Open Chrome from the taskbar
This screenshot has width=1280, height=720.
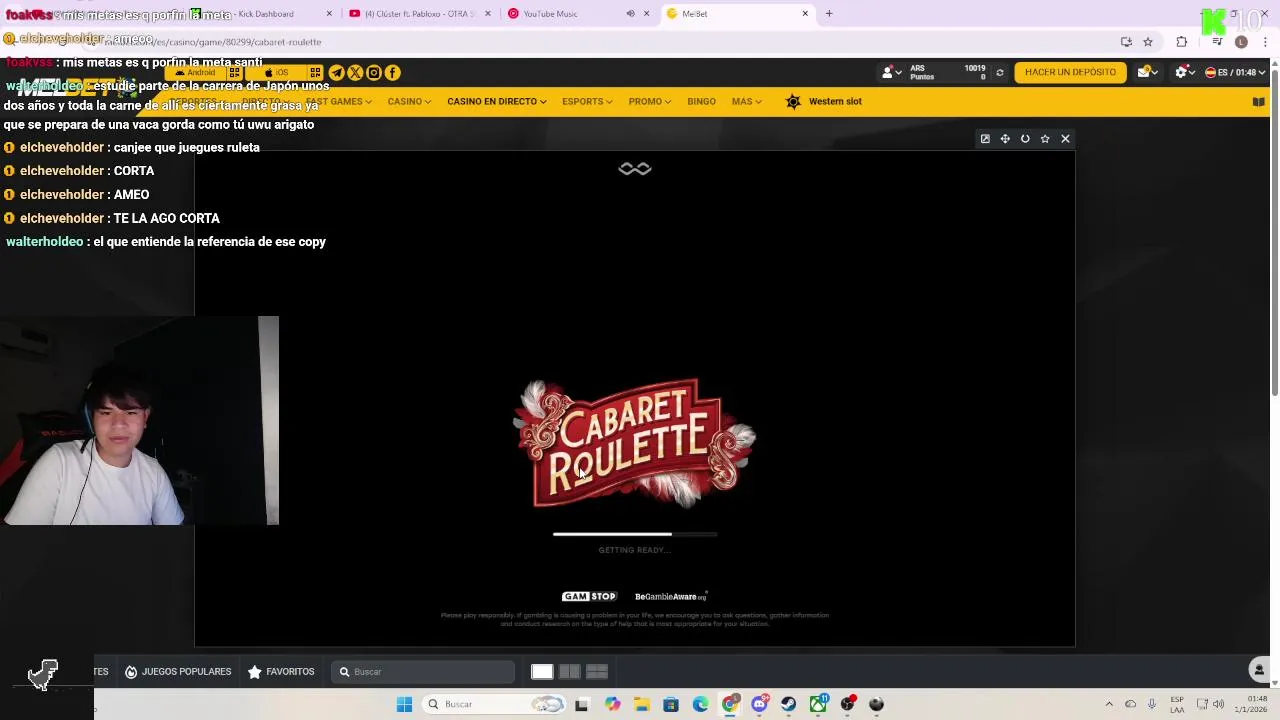tap(730, 704)
